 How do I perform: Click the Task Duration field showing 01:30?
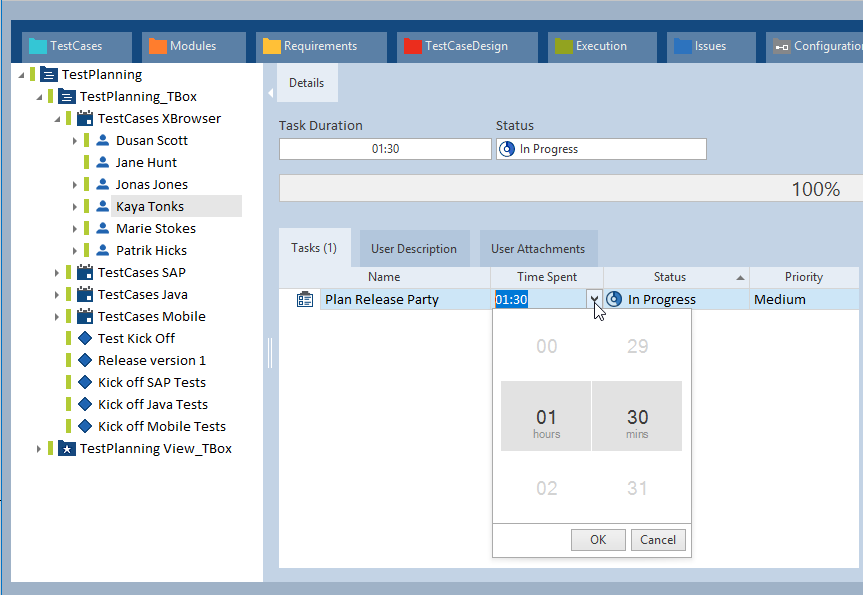pyautogui.click(x=384, y=149)
